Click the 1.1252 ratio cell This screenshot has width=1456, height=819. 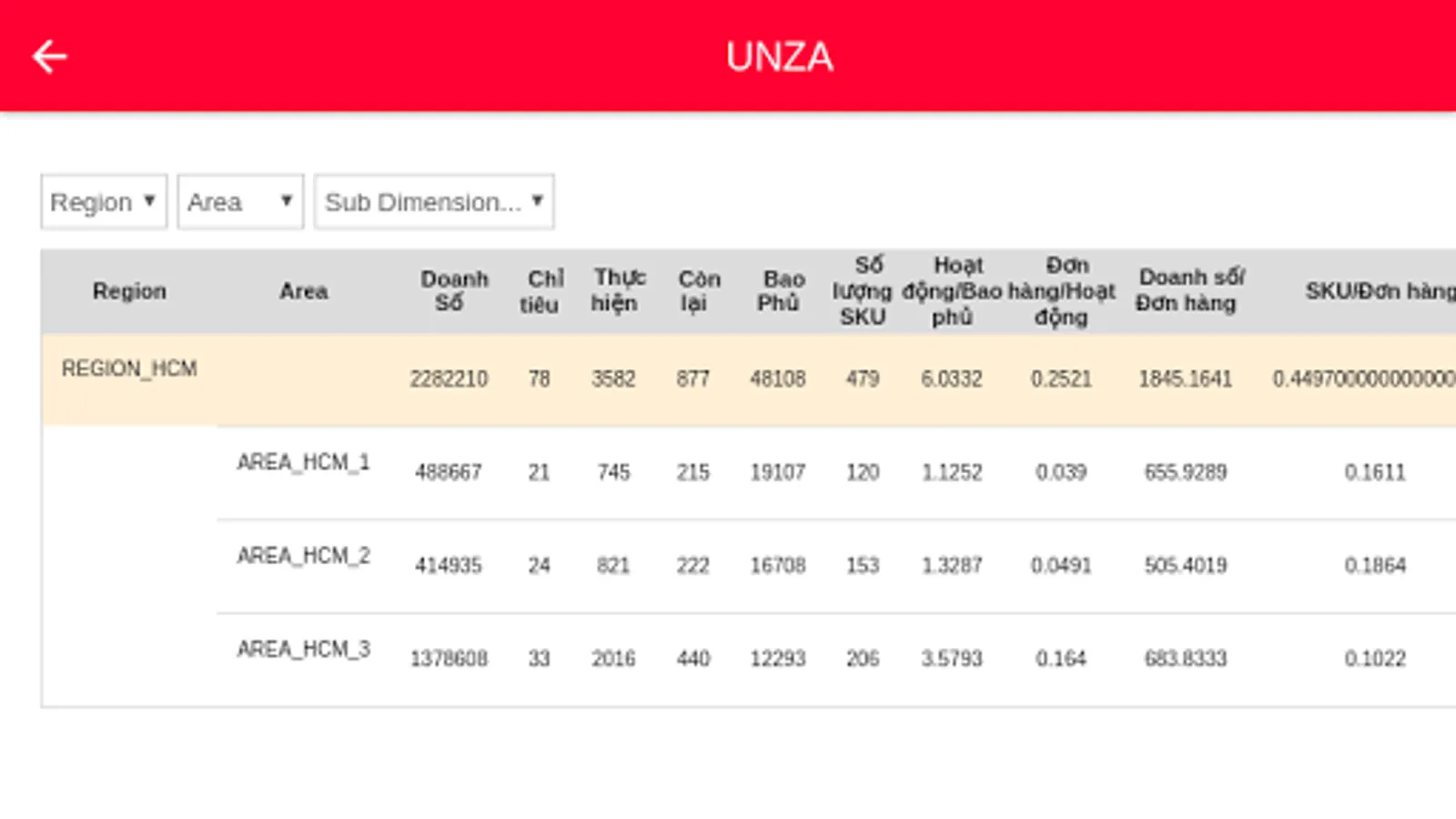point(952,472)
